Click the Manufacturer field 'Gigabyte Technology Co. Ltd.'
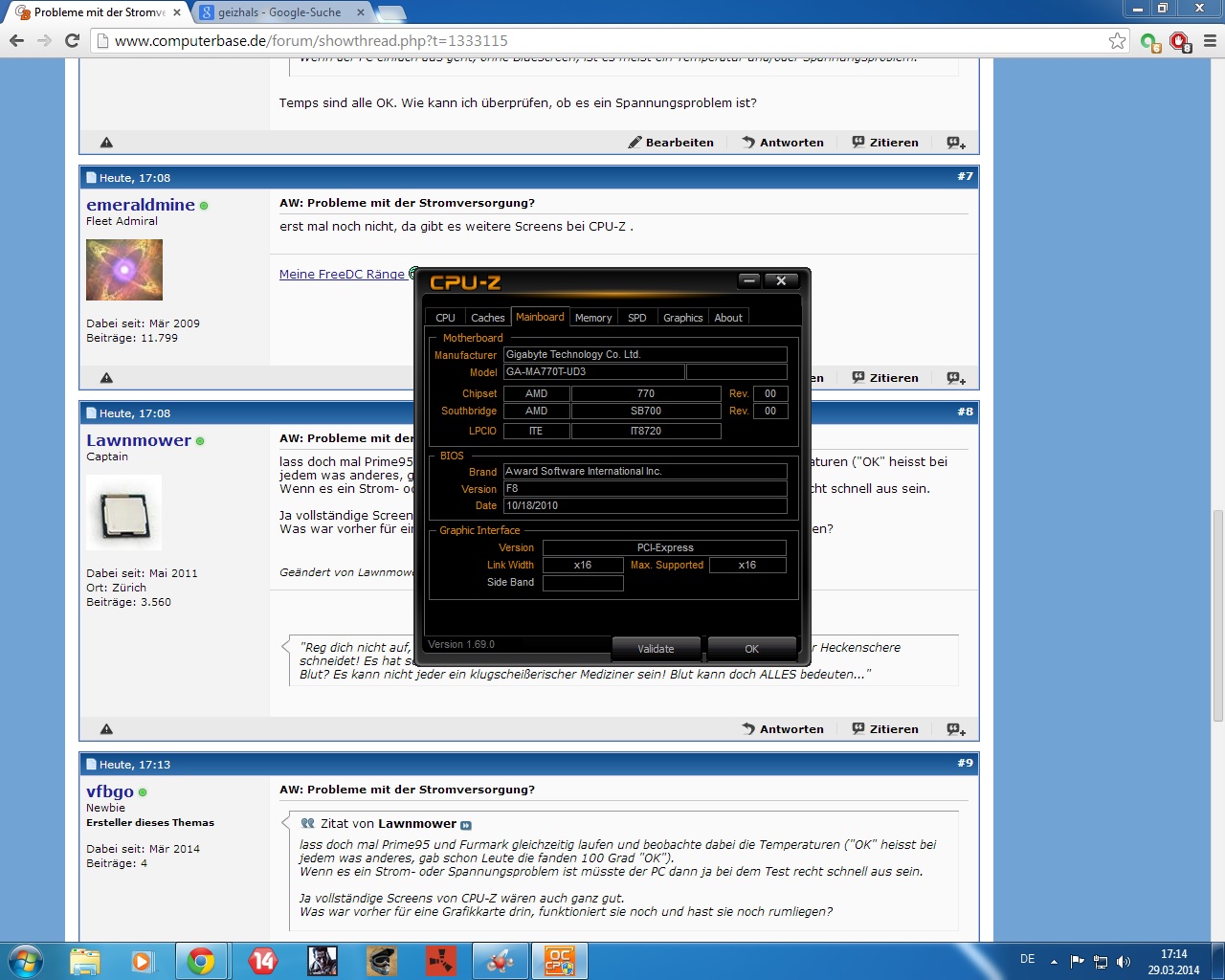 pyautogui.click(x=645, y=354)
